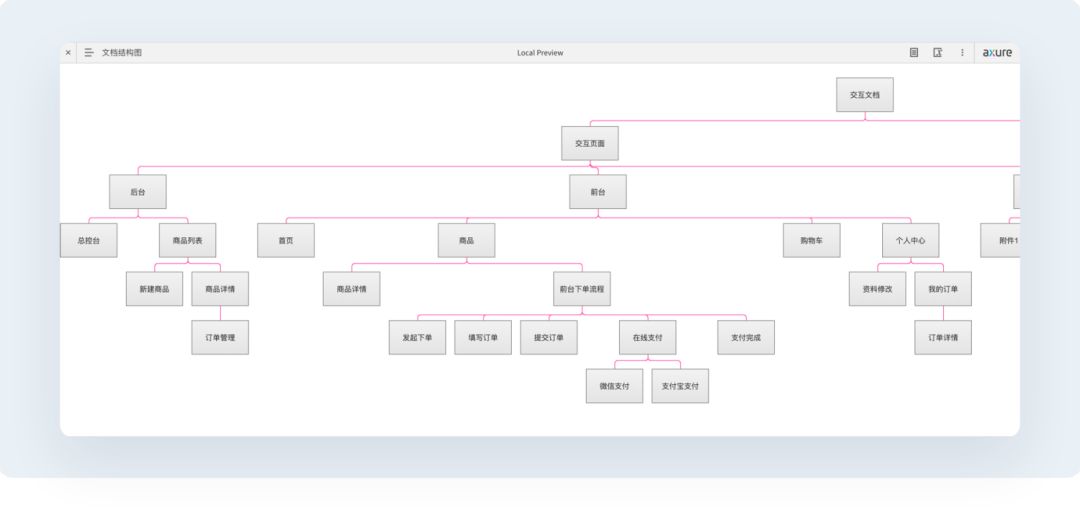The image size is (1080, 521).
Task: Click the 首页 node
Action: 286,241
